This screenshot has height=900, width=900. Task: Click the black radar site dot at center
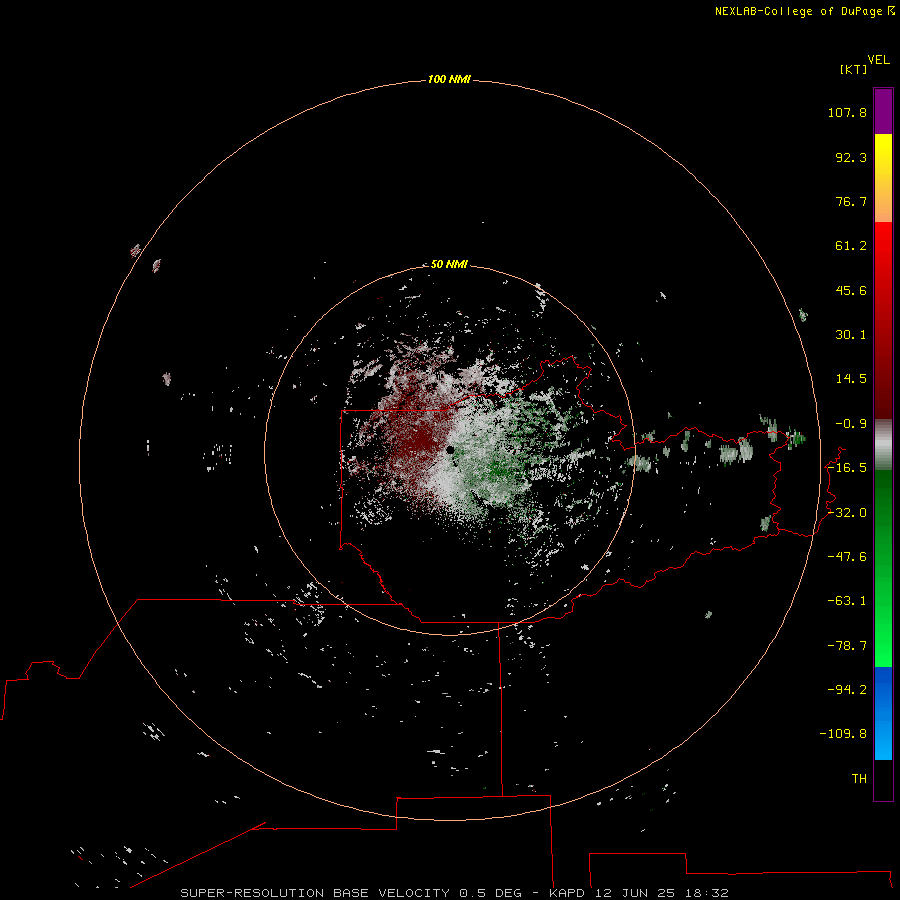[450, 450]
